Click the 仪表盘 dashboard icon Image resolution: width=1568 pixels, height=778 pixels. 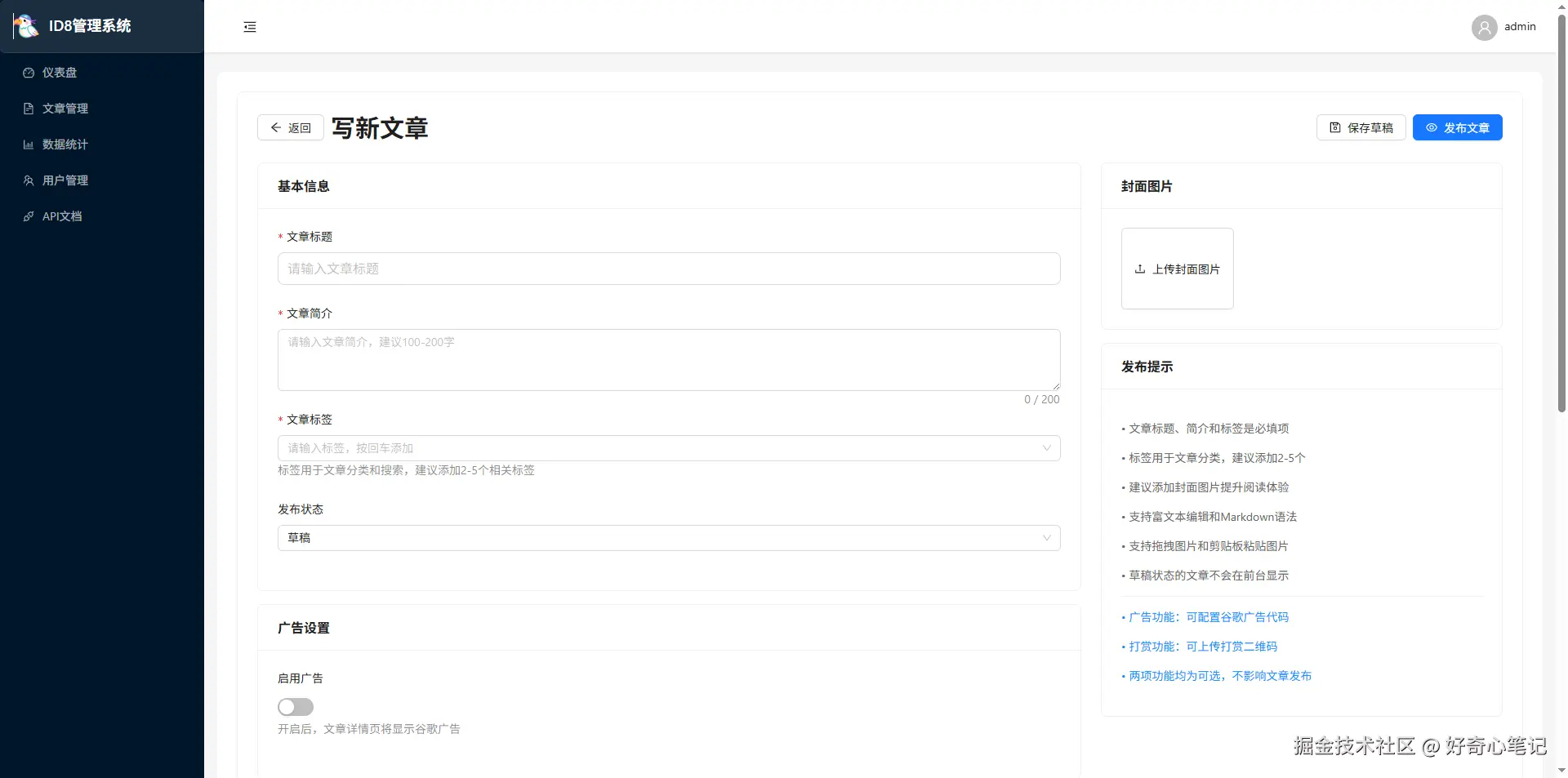tap(29, 73)
